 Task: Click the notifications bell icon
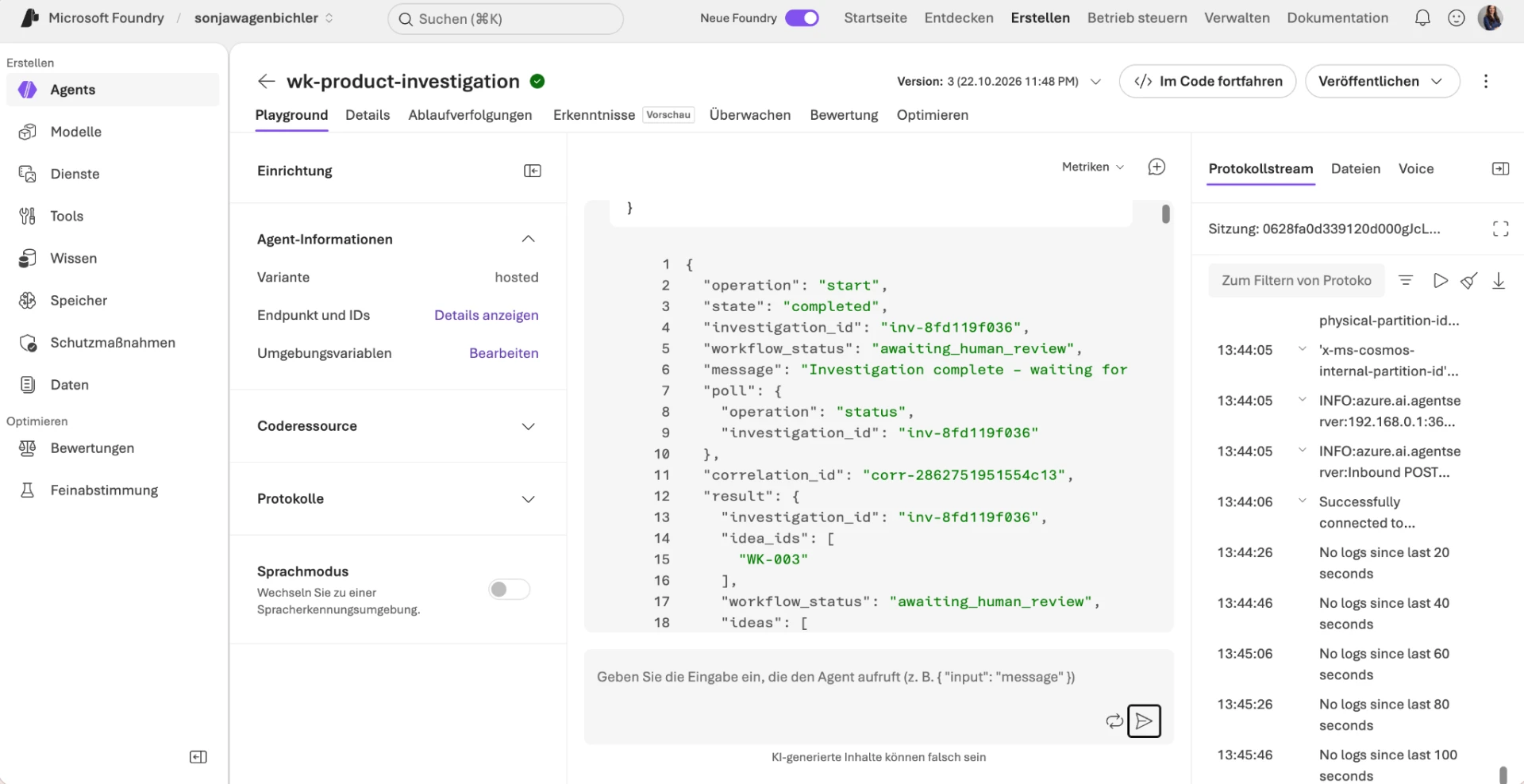coord(1422,18)
